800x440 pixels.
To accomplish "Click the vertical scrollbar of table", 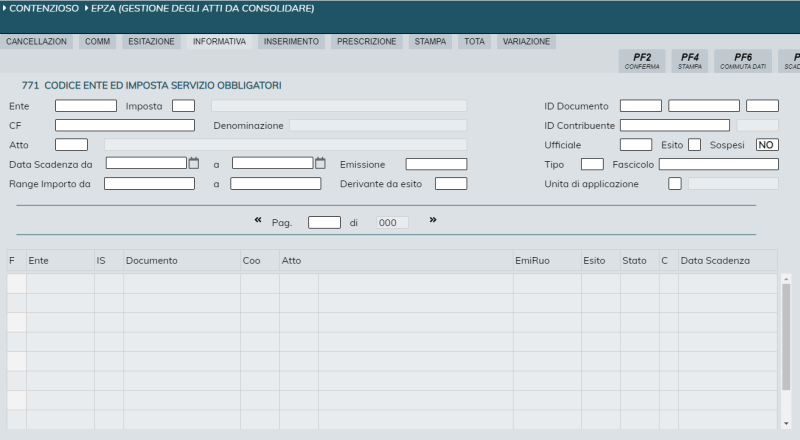I will (x=786, y=338).
